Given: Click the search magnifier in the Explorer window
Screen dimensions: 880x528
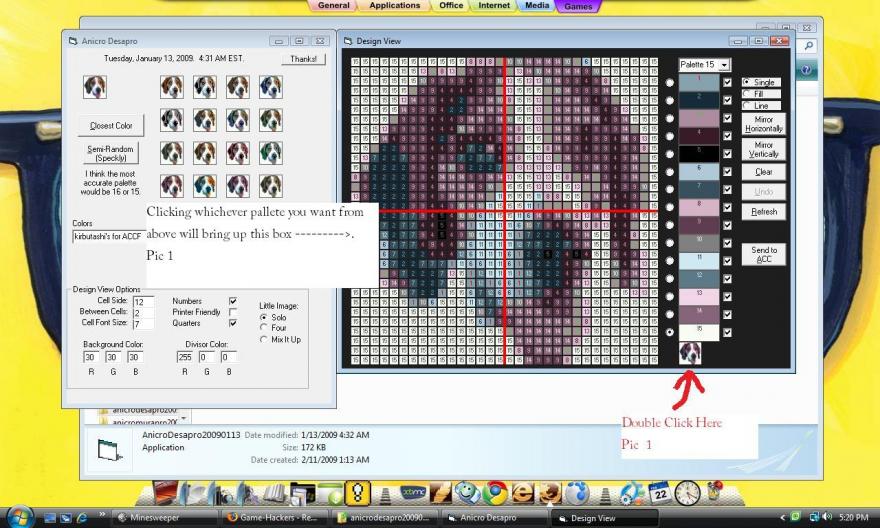Looking at the screenshot, I should [x=809, y=46].
